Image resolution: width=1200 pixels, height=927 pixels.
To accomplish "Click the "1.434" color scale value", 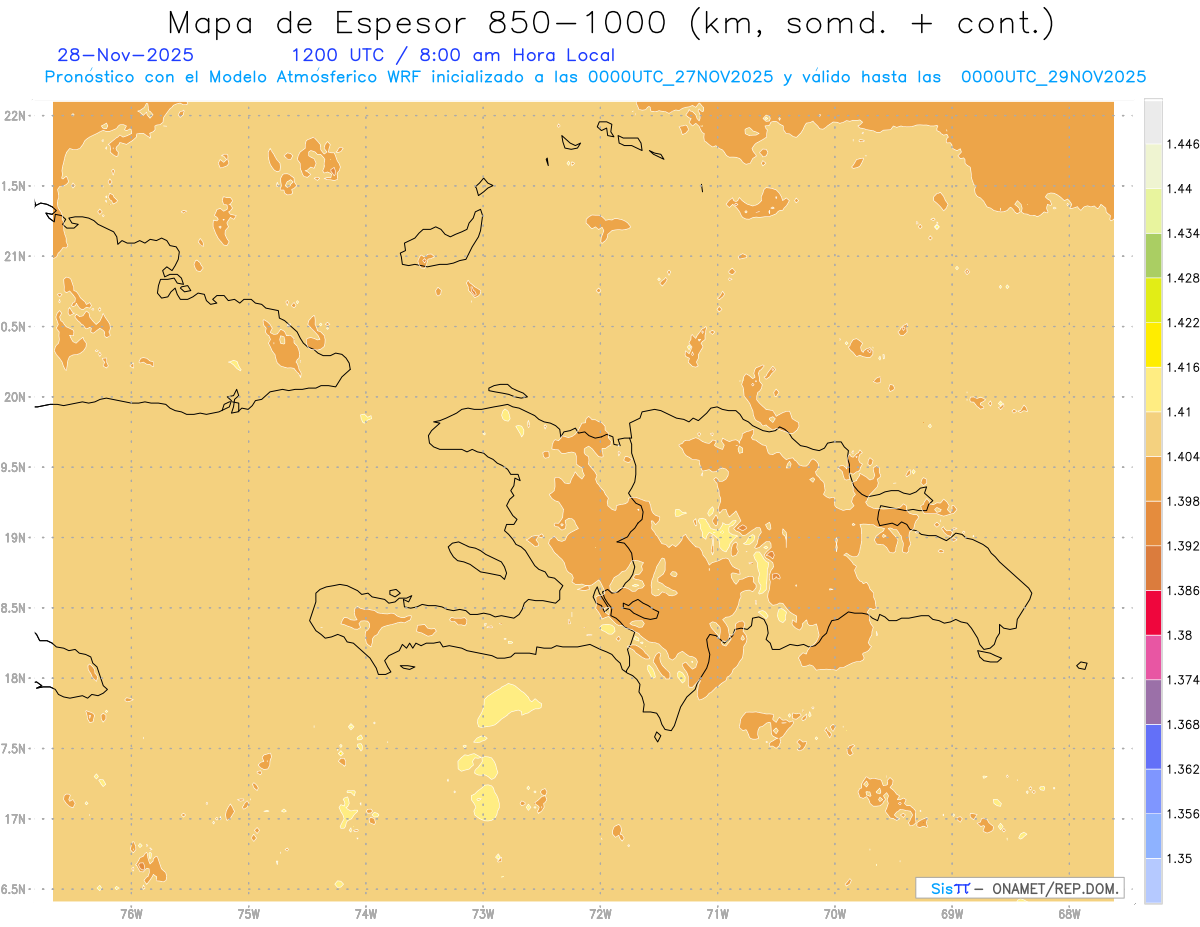I will click(1184, 233).
